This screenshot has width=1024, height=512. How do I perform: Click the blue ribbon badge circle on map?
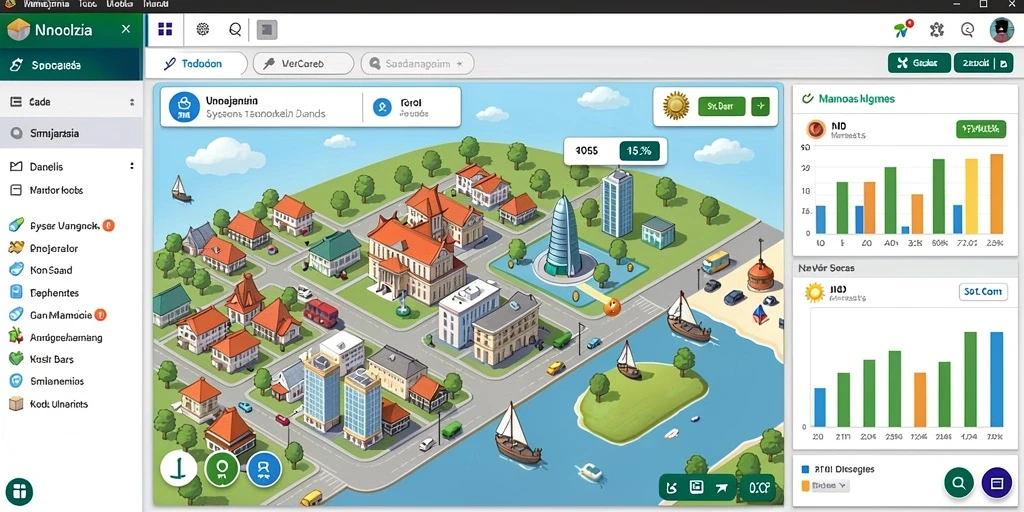click(264, 469)
